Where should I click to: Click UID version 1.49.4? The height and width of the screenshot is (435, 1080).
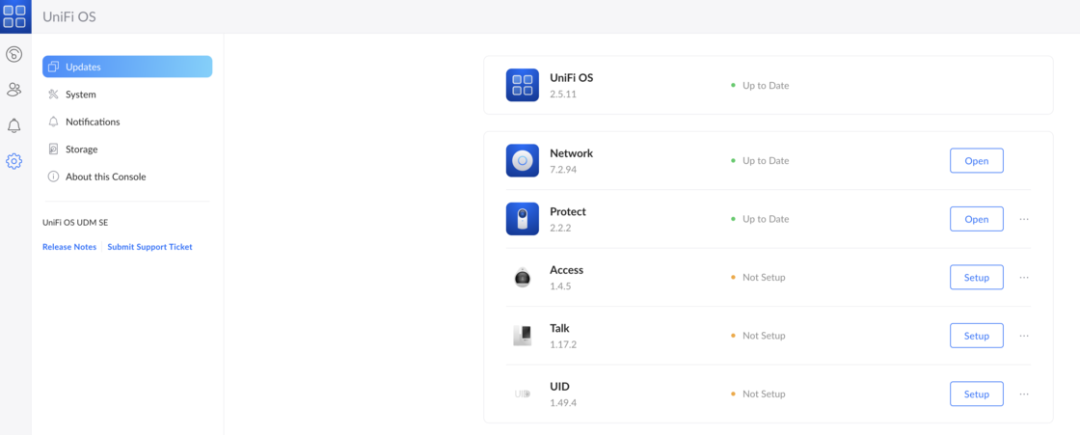coord(563,403)
